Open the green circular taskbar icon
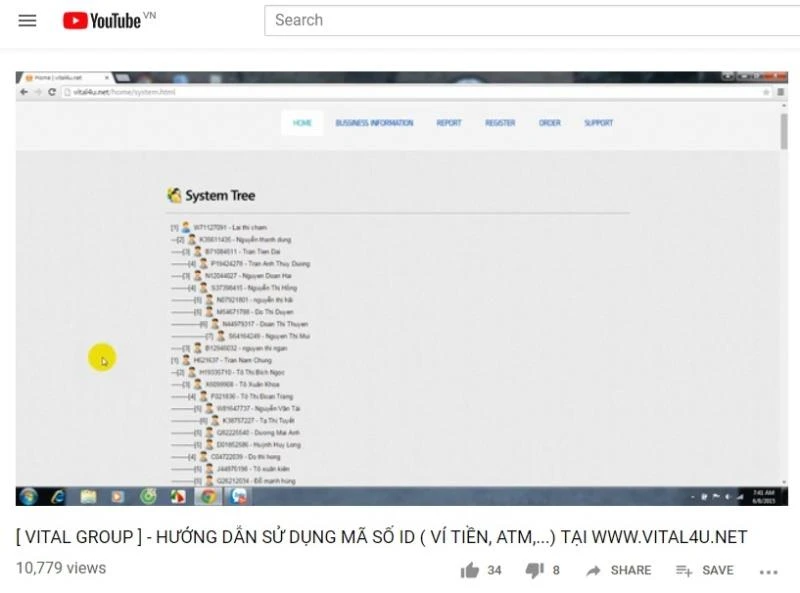 pos(148,496)
